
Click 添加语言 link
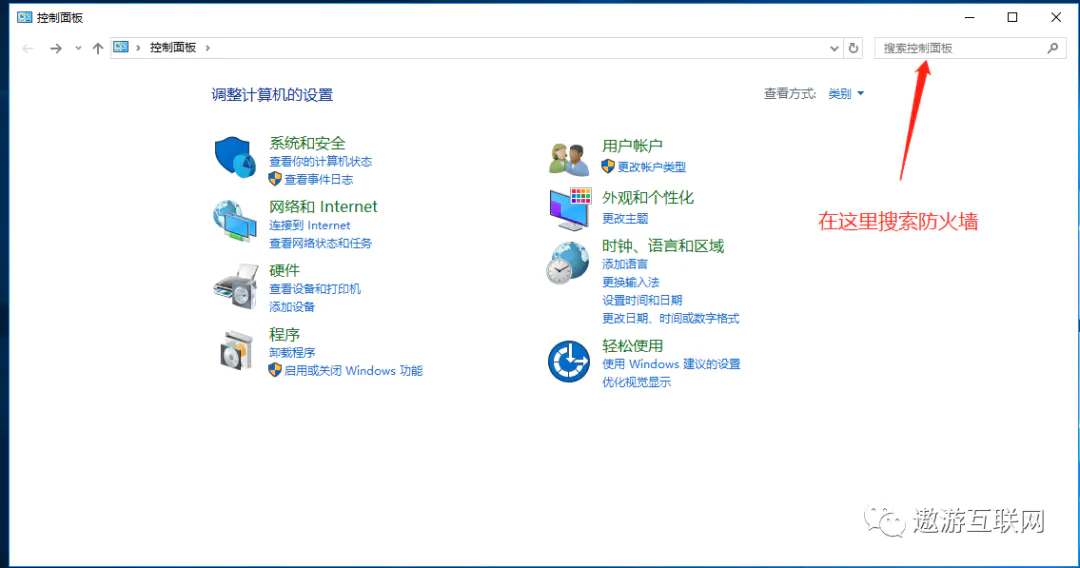tap(625, 264)
